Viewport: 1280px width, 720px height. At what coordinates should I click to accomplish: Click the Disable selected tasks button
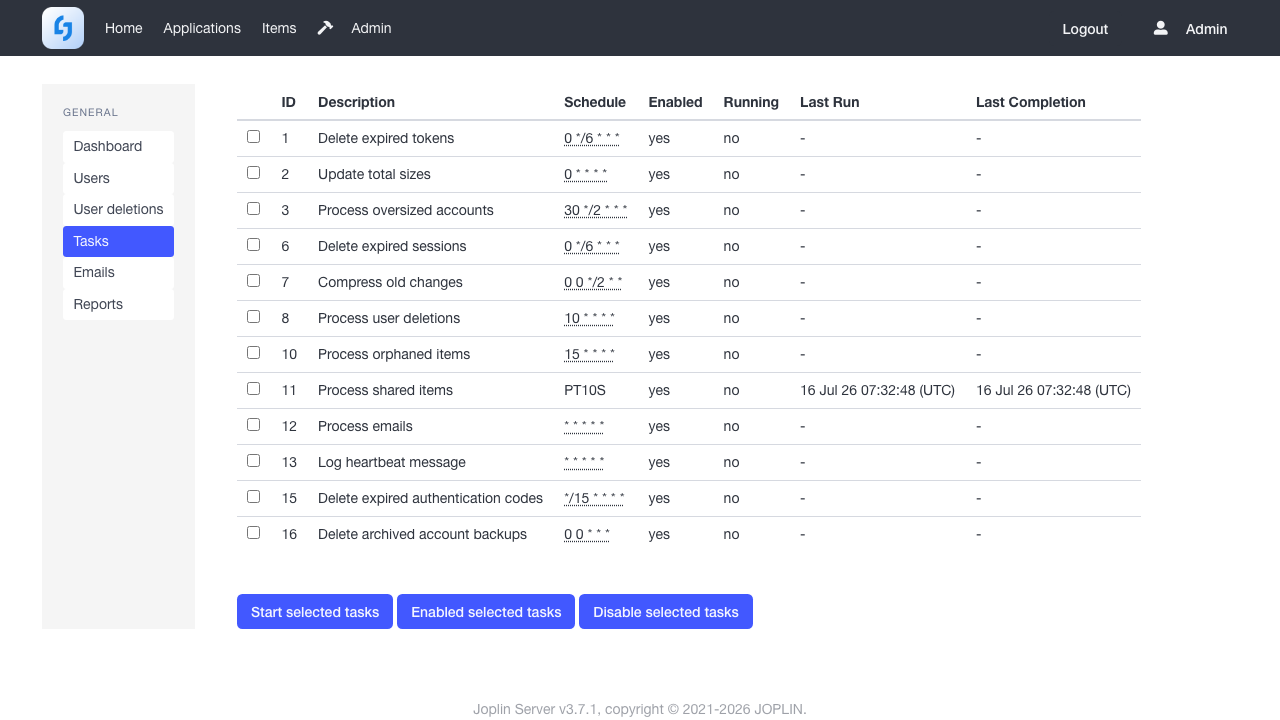click(x=666, y=612)
